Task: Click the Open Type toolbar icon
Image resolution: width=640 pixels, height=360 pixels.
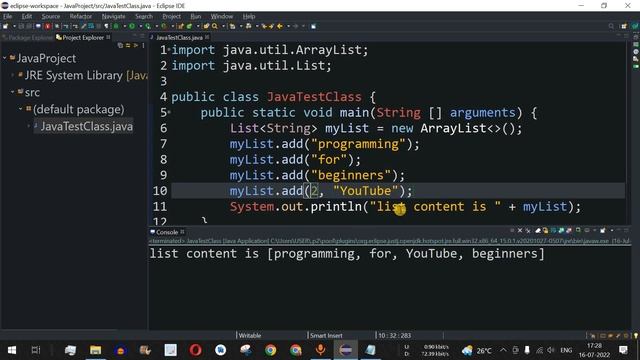Action: coord(206,26)
